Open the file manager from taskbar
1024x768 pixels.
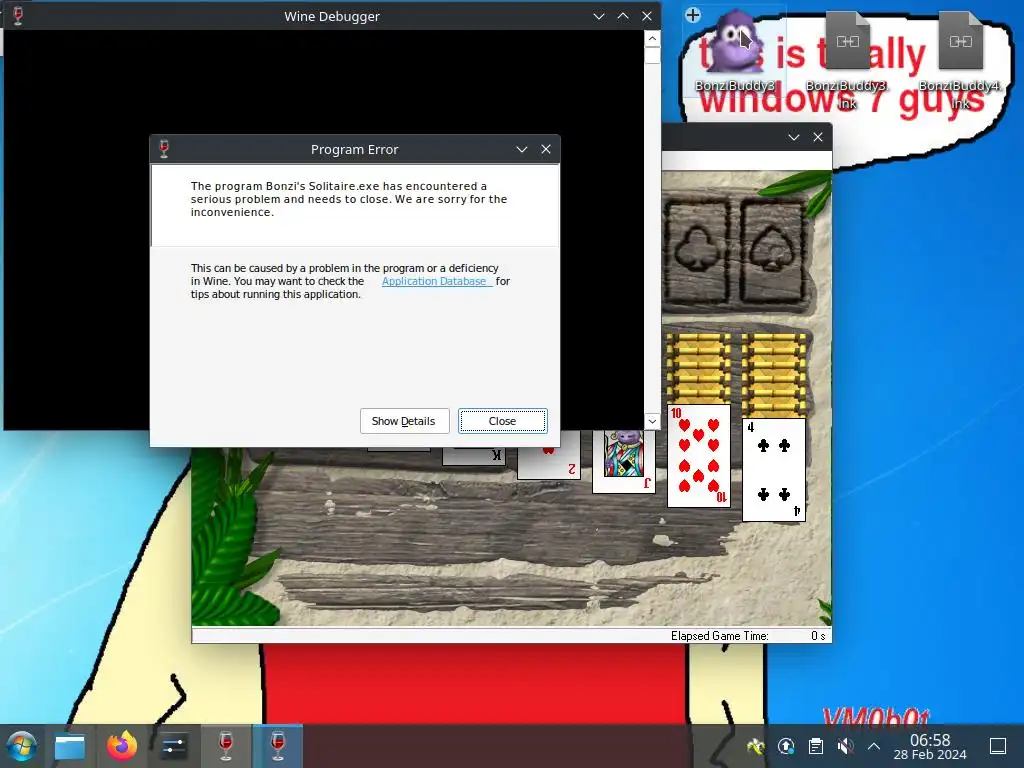click(x=70, y=746)
